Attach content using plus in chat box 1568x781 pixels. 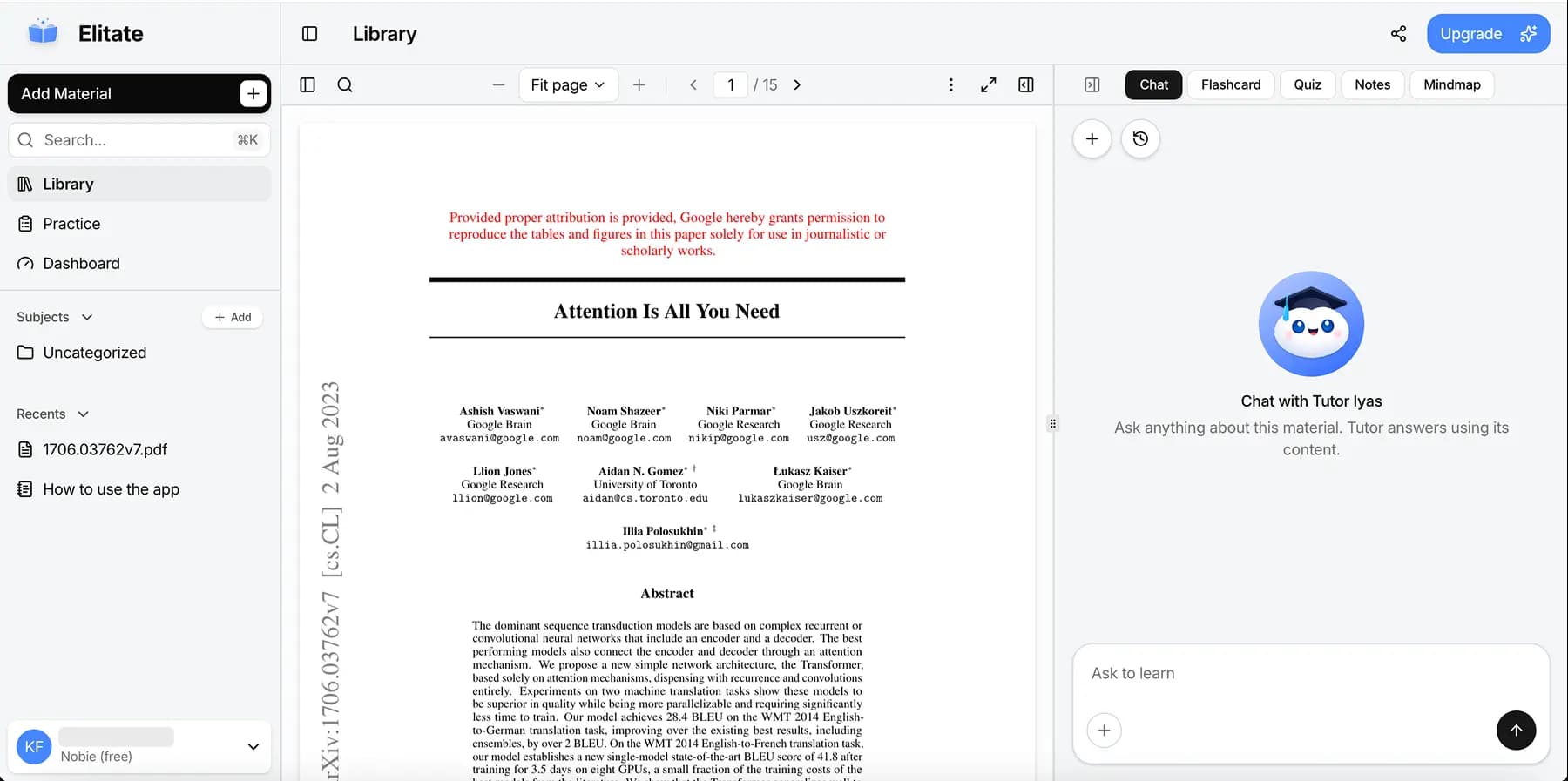(1104, 731)
